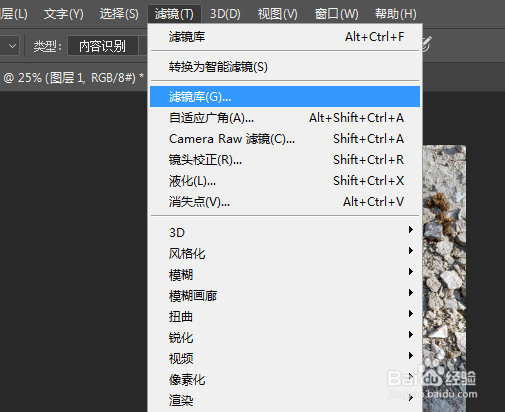
Task: Open the dropdown left of 类型
Action: (x=10, y=46)
